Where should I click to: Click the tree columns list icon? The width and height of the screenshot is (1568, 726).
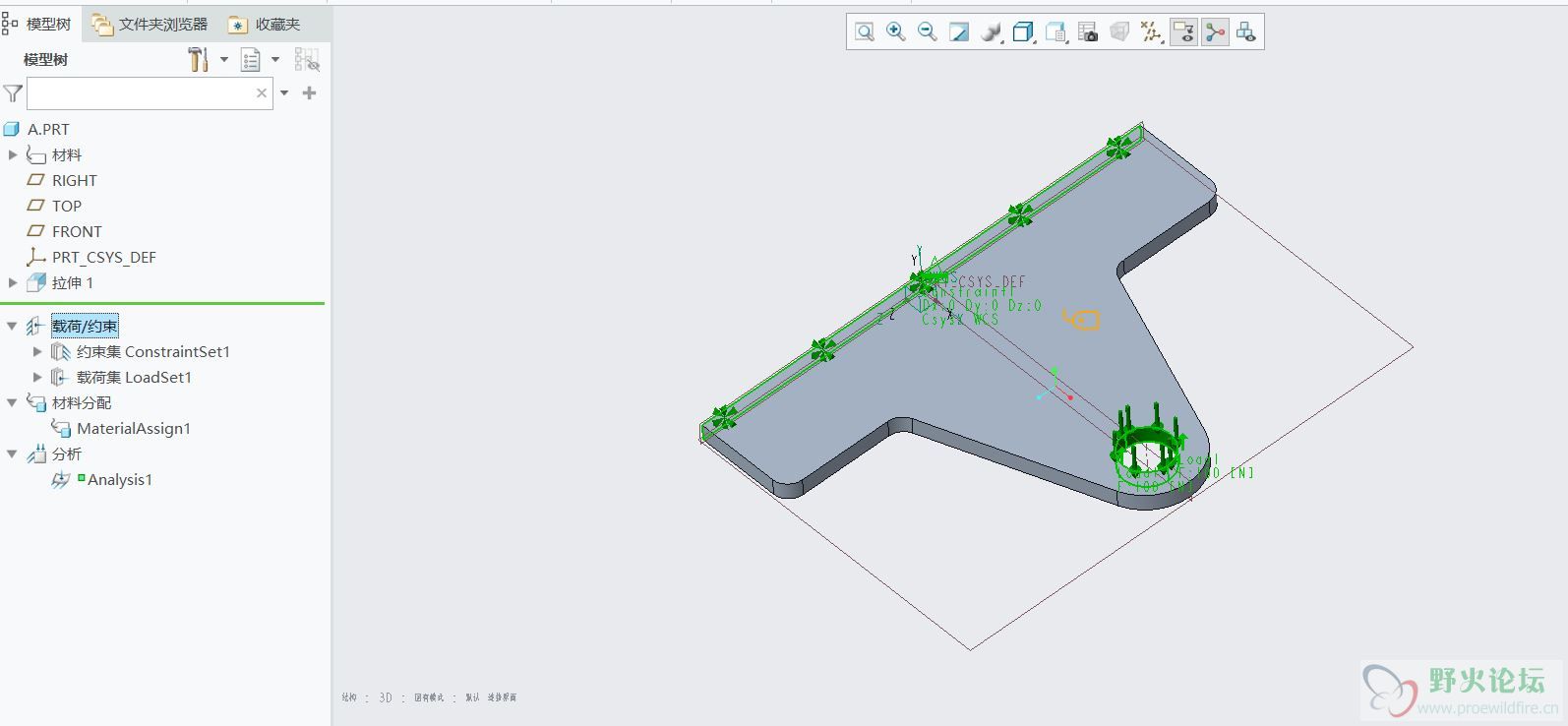[x=251, y=60]
